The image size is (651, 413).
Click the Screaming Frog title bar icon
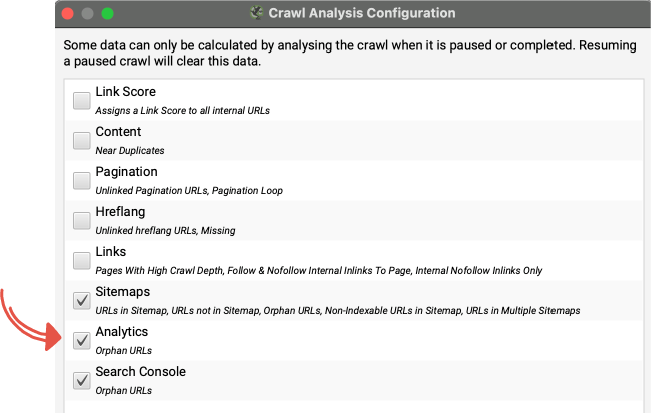pyautogui.click(x=258, y=14)
